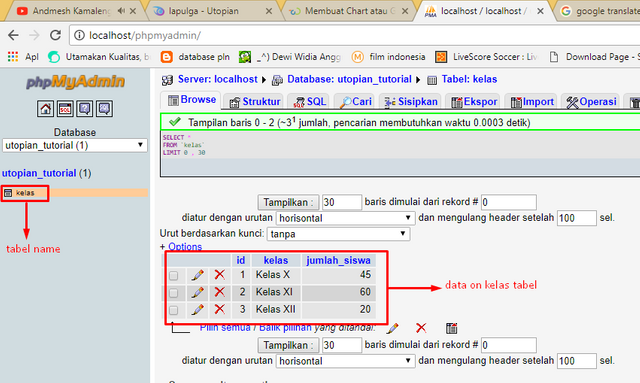Open the Operasi tab

pyautogui.click(x=591, y=102)
